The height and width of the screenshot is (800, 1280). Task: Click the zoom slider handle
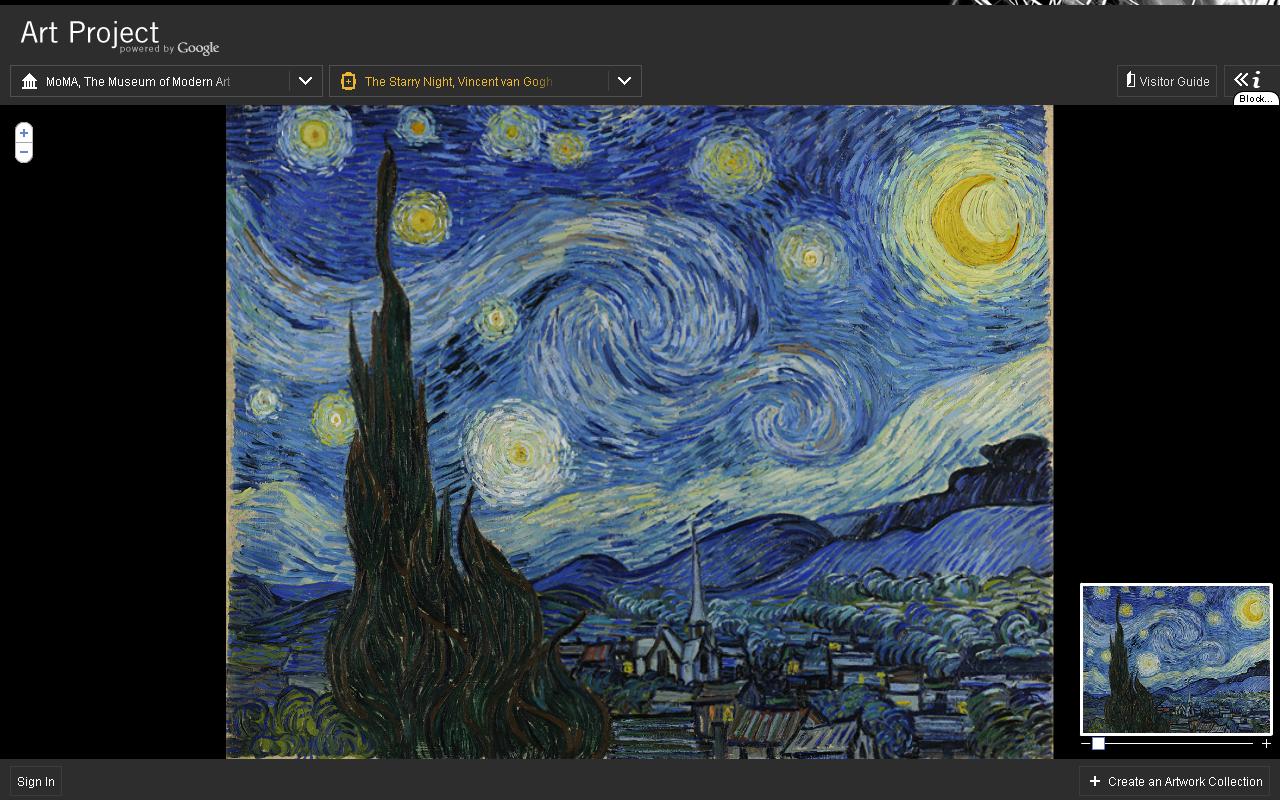(x=1098, y=743)
